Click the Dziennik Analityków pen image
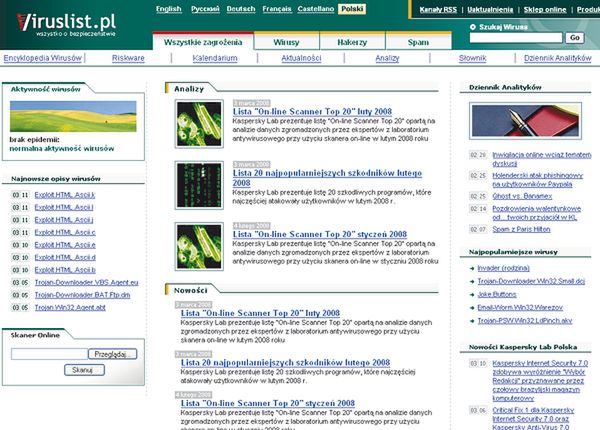 (525, 121)
